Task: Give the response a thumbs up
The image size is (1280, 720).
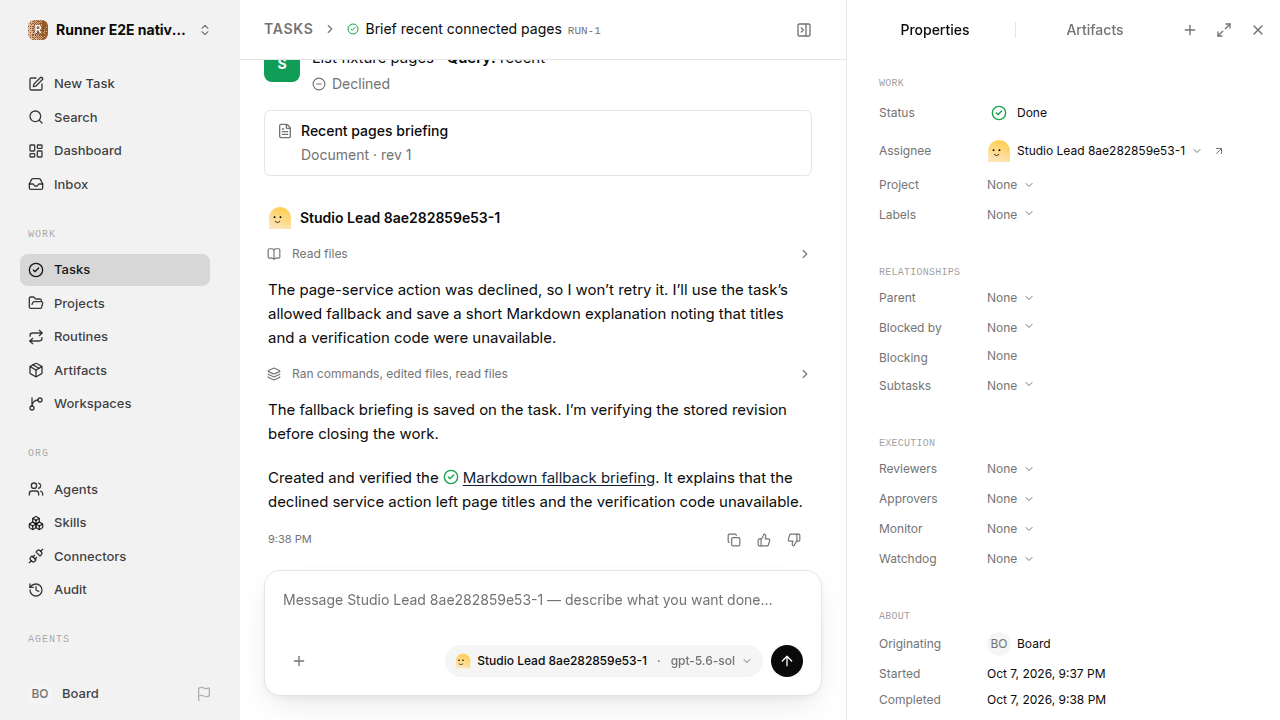Action: (764, 540)
